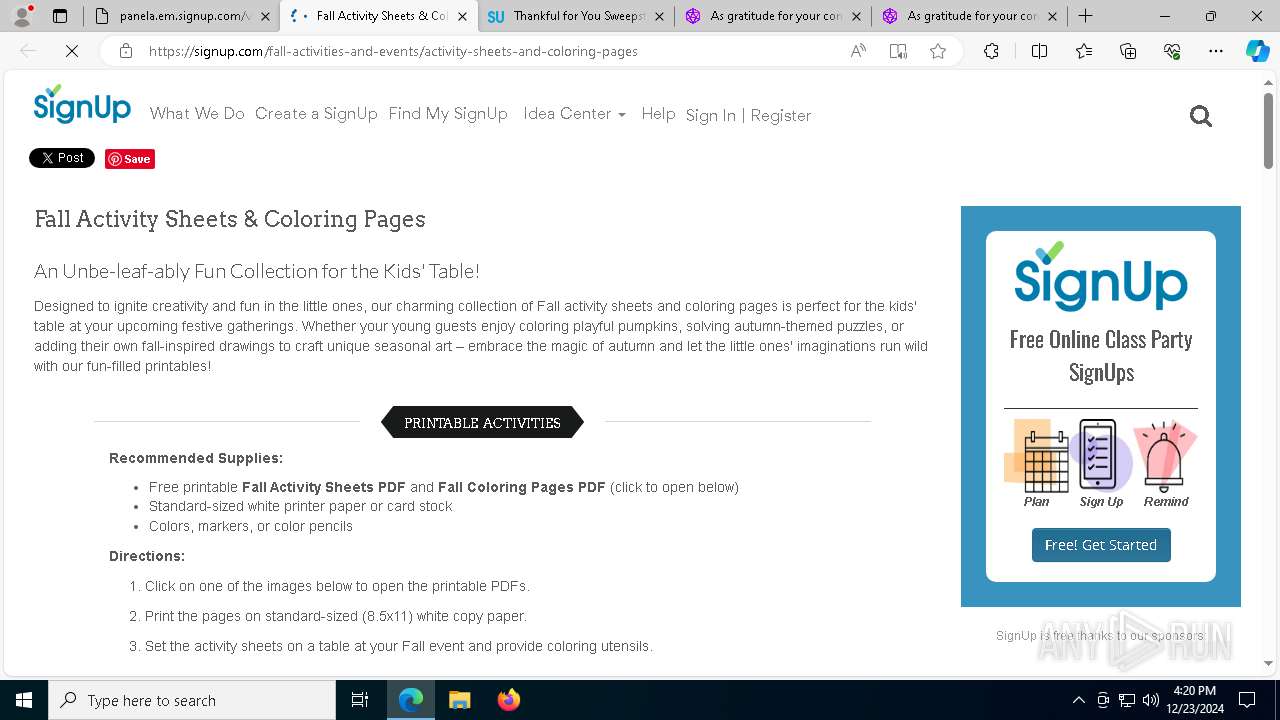The image size is (1280, 720).
Task: Share the page with X Post button
Action: click(62, 158)
